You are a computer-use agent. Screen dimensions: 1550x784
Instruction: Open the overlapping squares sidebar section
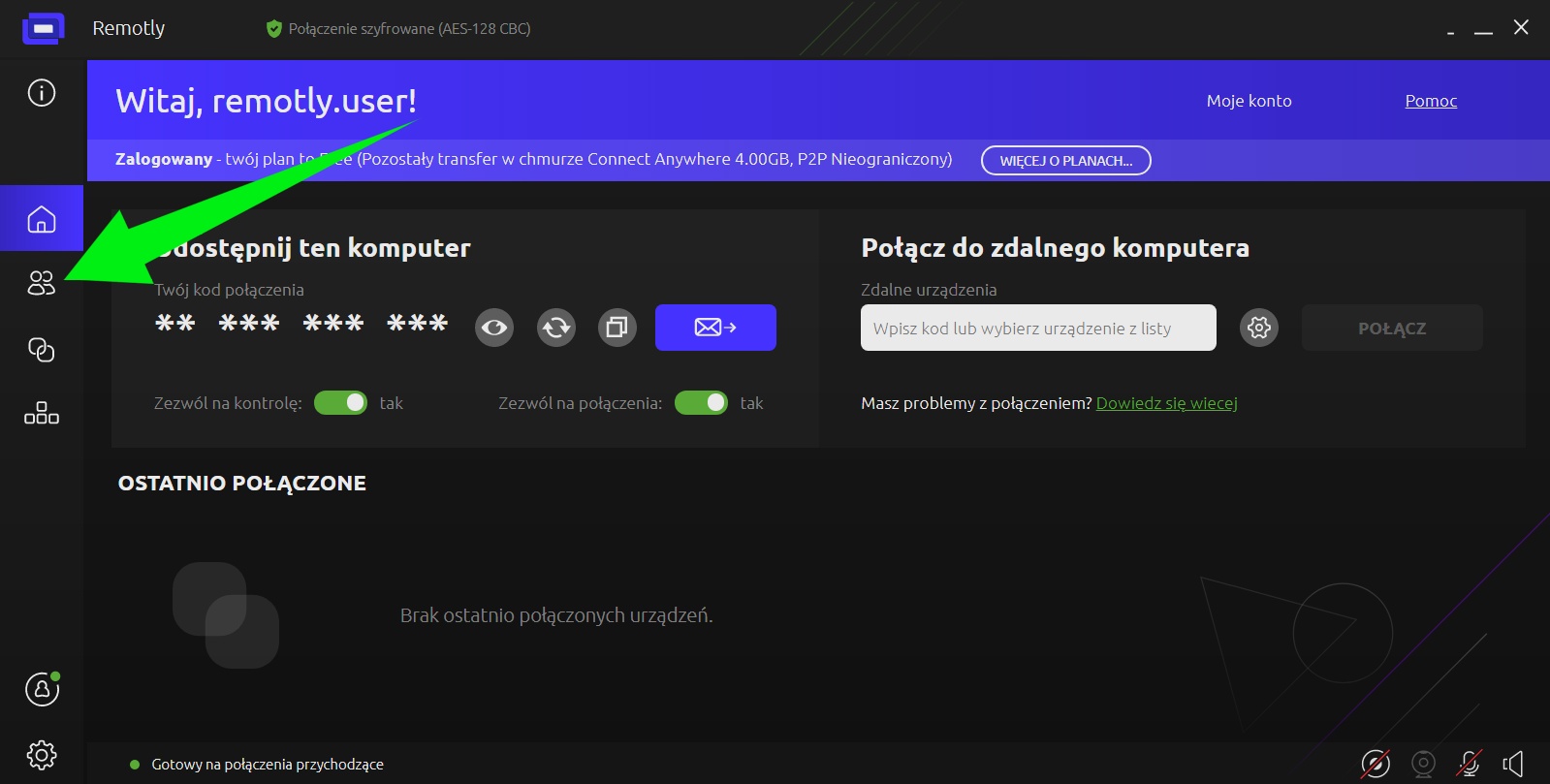pos(41,350)
